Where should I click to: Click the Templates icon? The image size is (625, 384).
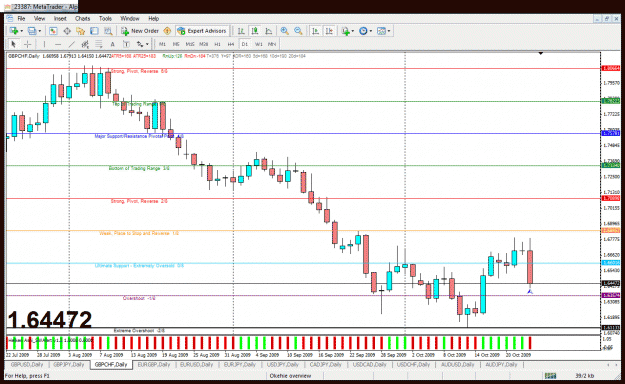tap(381, 31)
